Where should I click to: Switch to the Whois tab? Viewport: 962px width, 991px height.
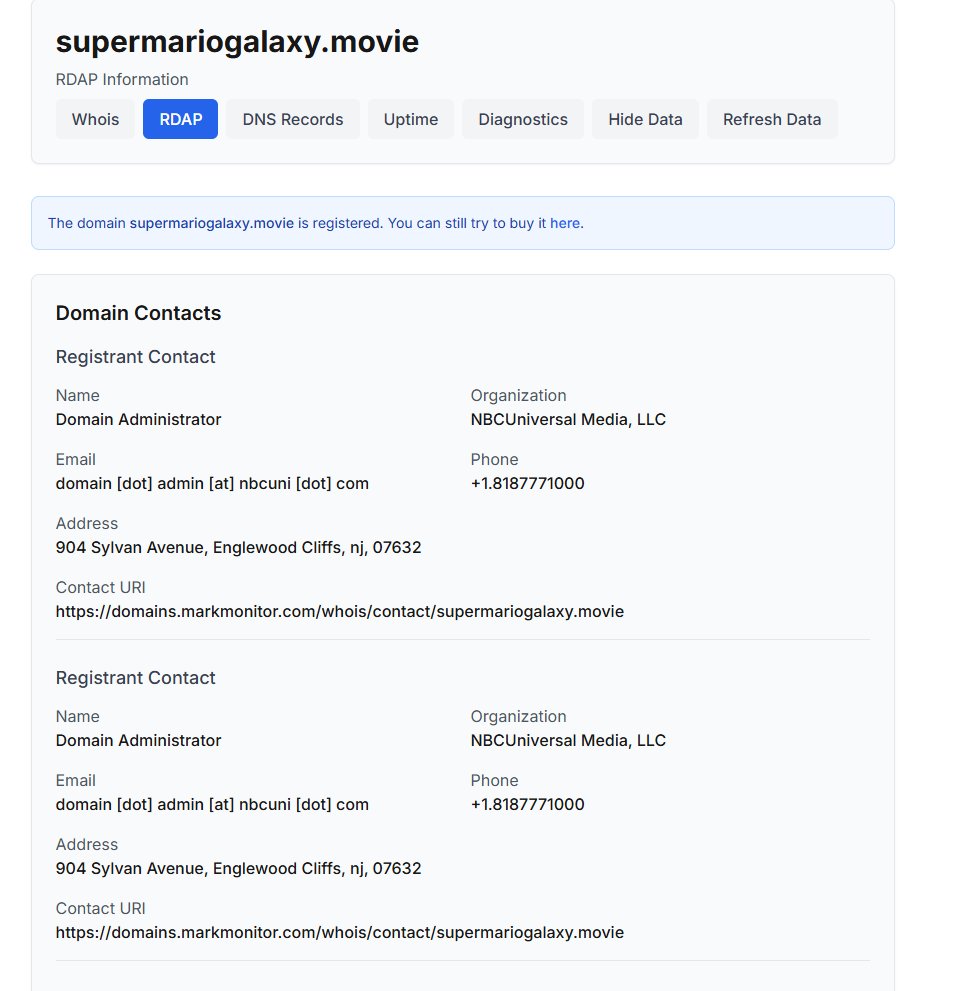point(94,119)
